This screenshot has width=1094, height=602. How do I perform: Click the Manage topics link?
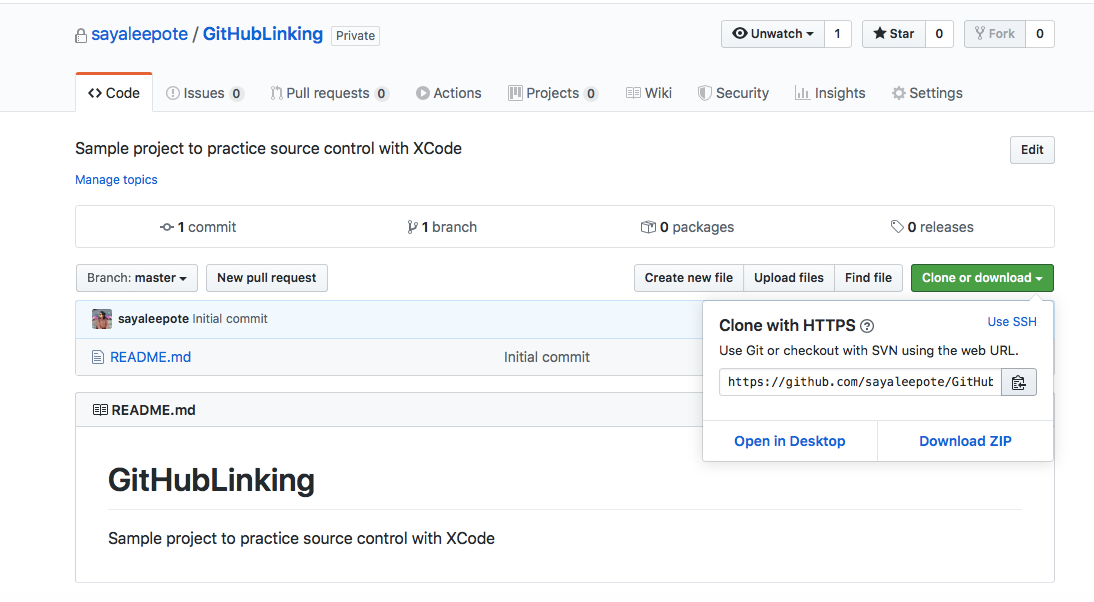point(116,180)
